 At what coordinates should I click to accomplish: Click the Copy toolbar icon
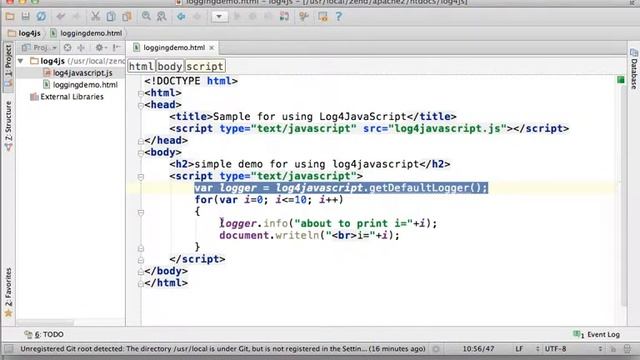pyautogui.click(x=111, y=16)
